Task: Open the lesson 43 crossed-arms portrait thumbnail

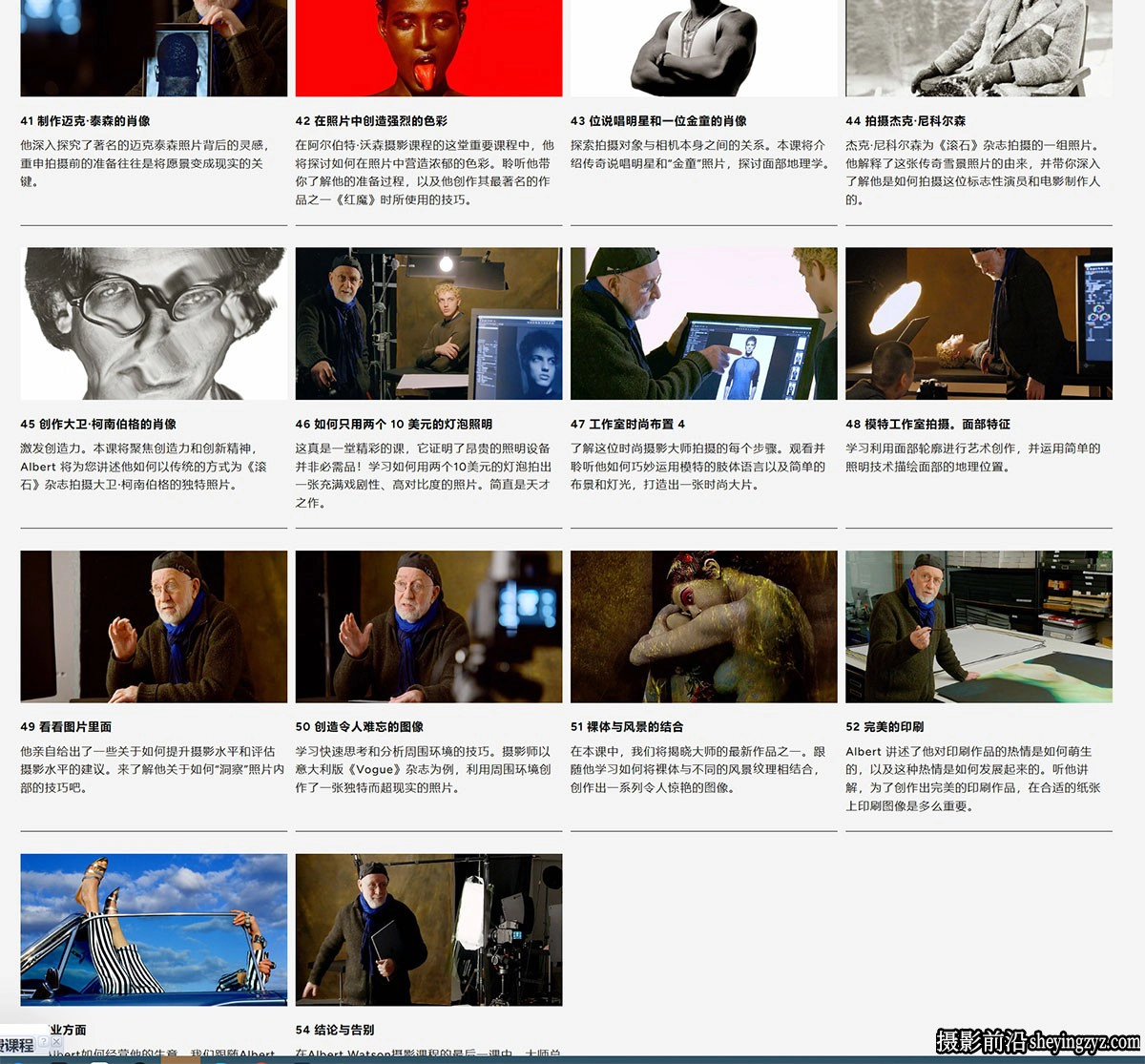Action: point(704,48)
